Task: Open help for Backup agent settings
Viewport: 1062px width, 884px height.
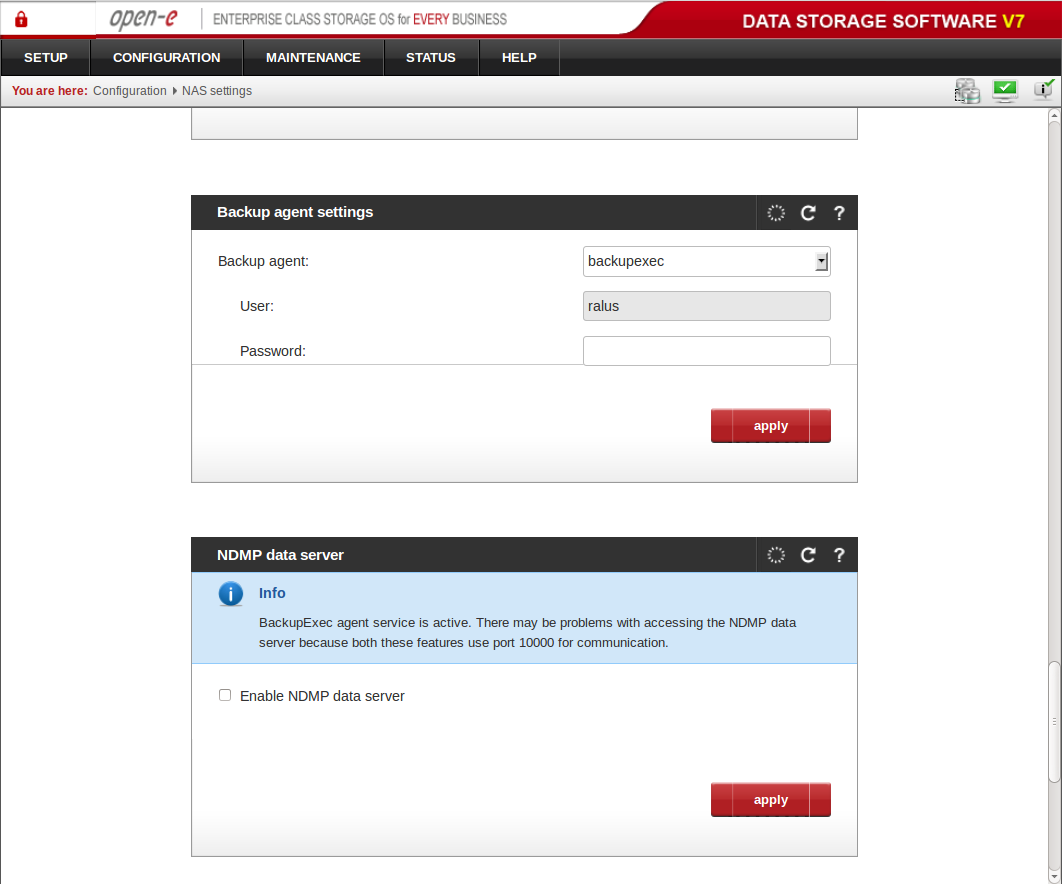Action: click(x=839, y=213)
